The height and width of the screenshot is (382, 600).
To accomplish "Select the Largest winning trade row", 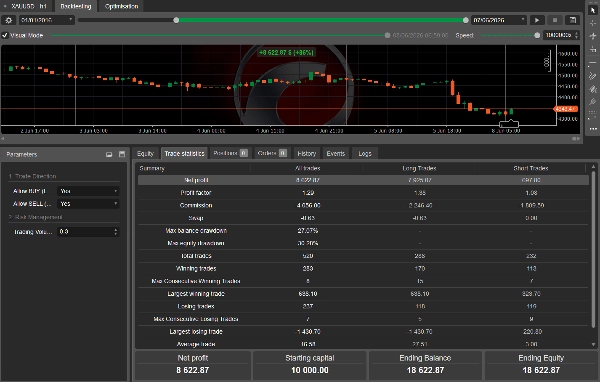I will 363,294.
